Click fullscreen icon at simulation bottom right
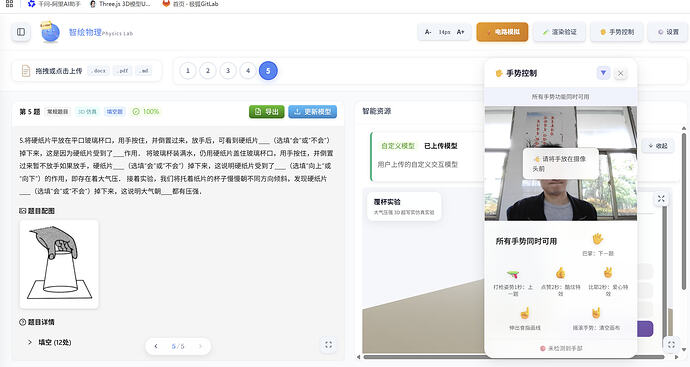The width and height of the screenshot is (690, 367). tap(671, 345)
